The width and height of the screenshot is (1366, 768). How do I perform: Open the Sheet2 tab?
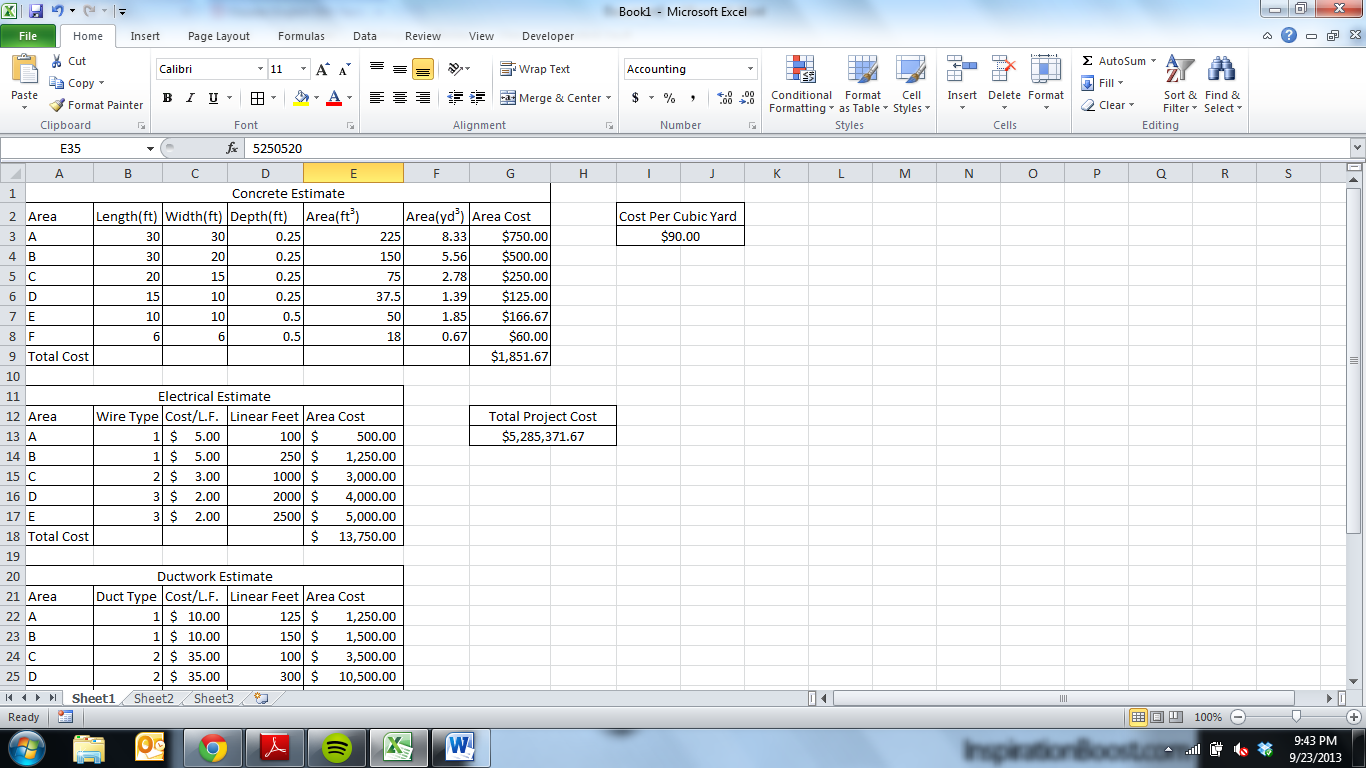[x=152, y=699]
